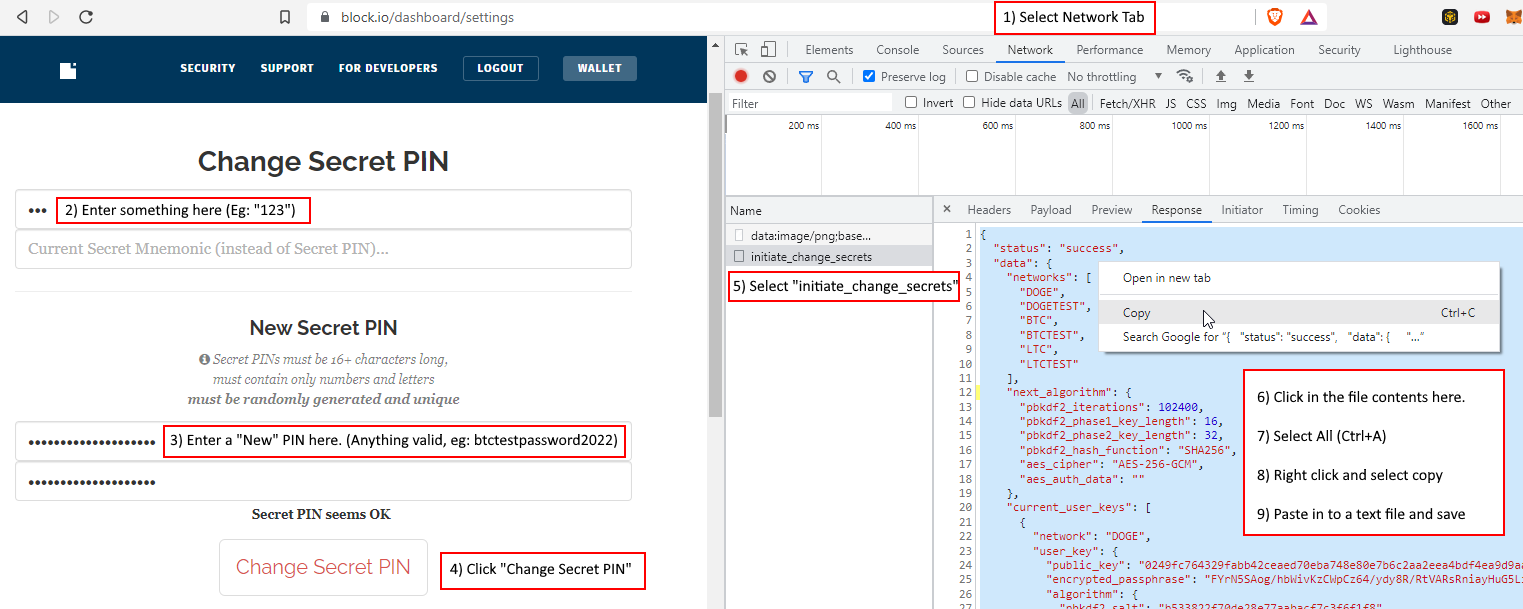Open network search with magnifier icon
The image size is (1523, 609).
point(833,76)
